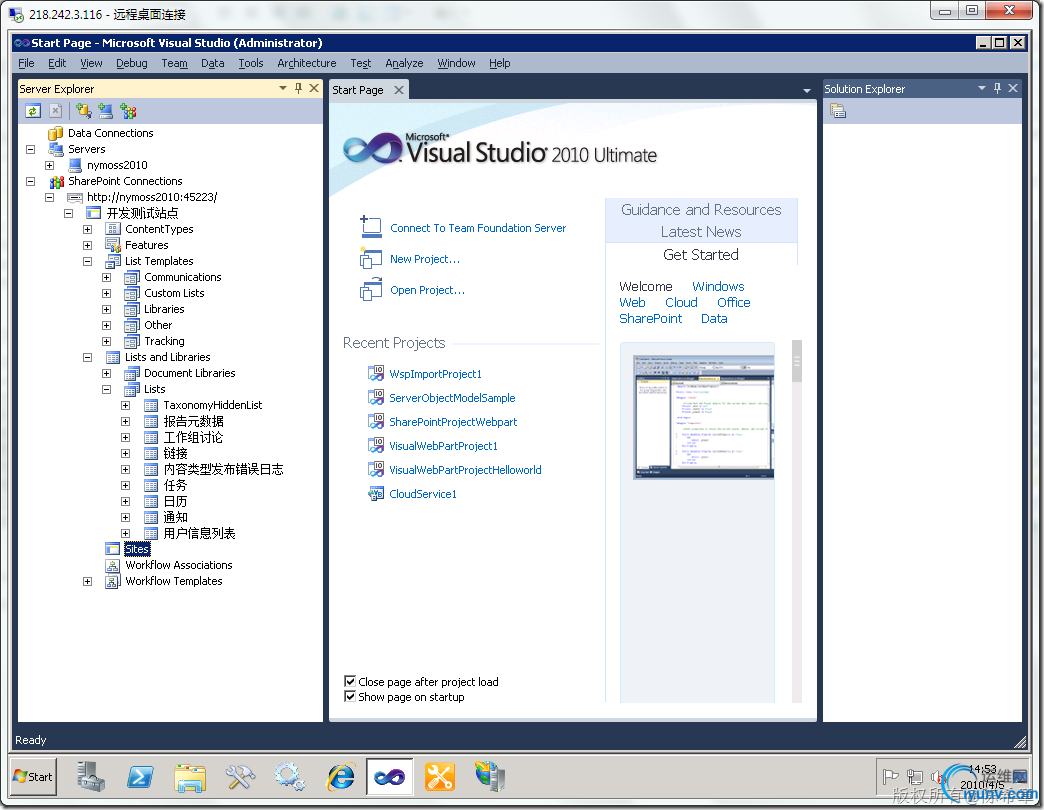Toggle Show page on startup checkbox
Screen dimensions: 1044x810
pos(350,696)
